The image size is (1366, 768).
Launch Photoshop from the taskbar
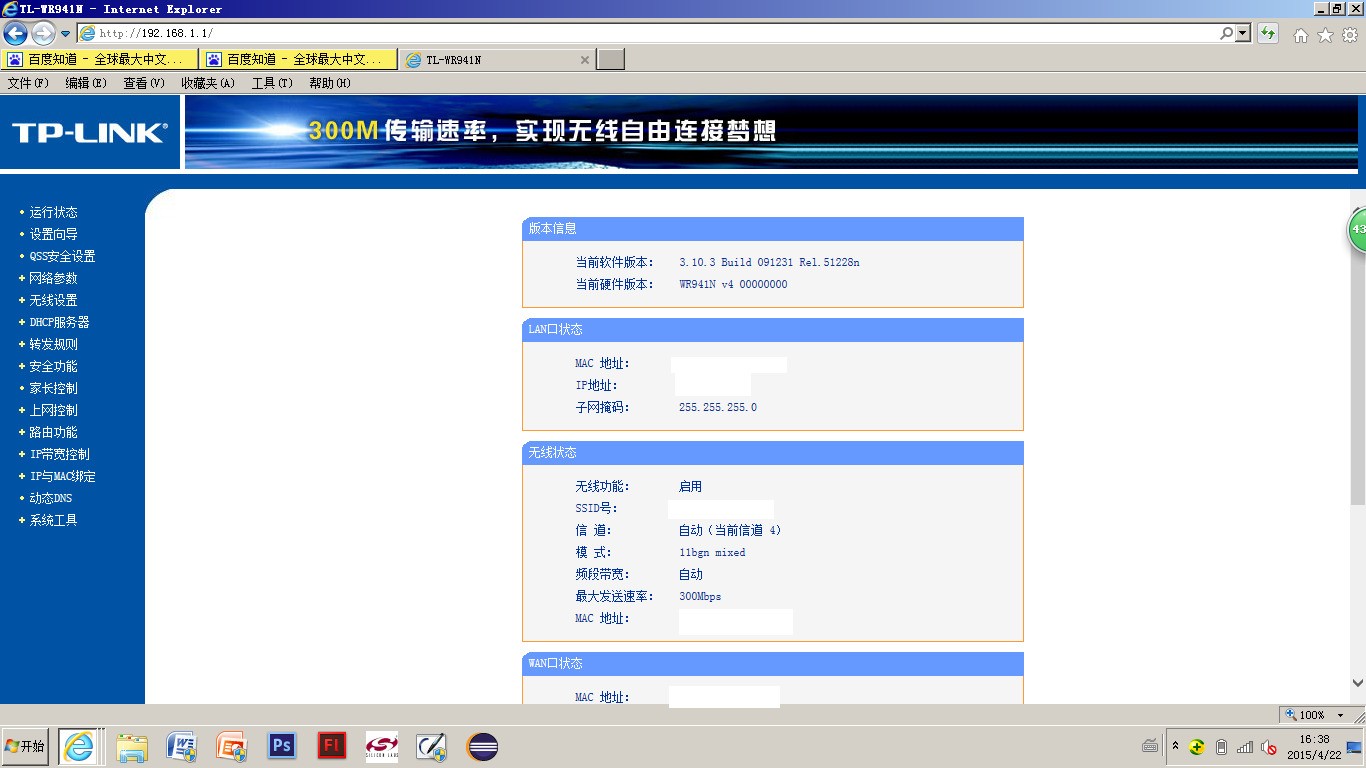[282, 746]
